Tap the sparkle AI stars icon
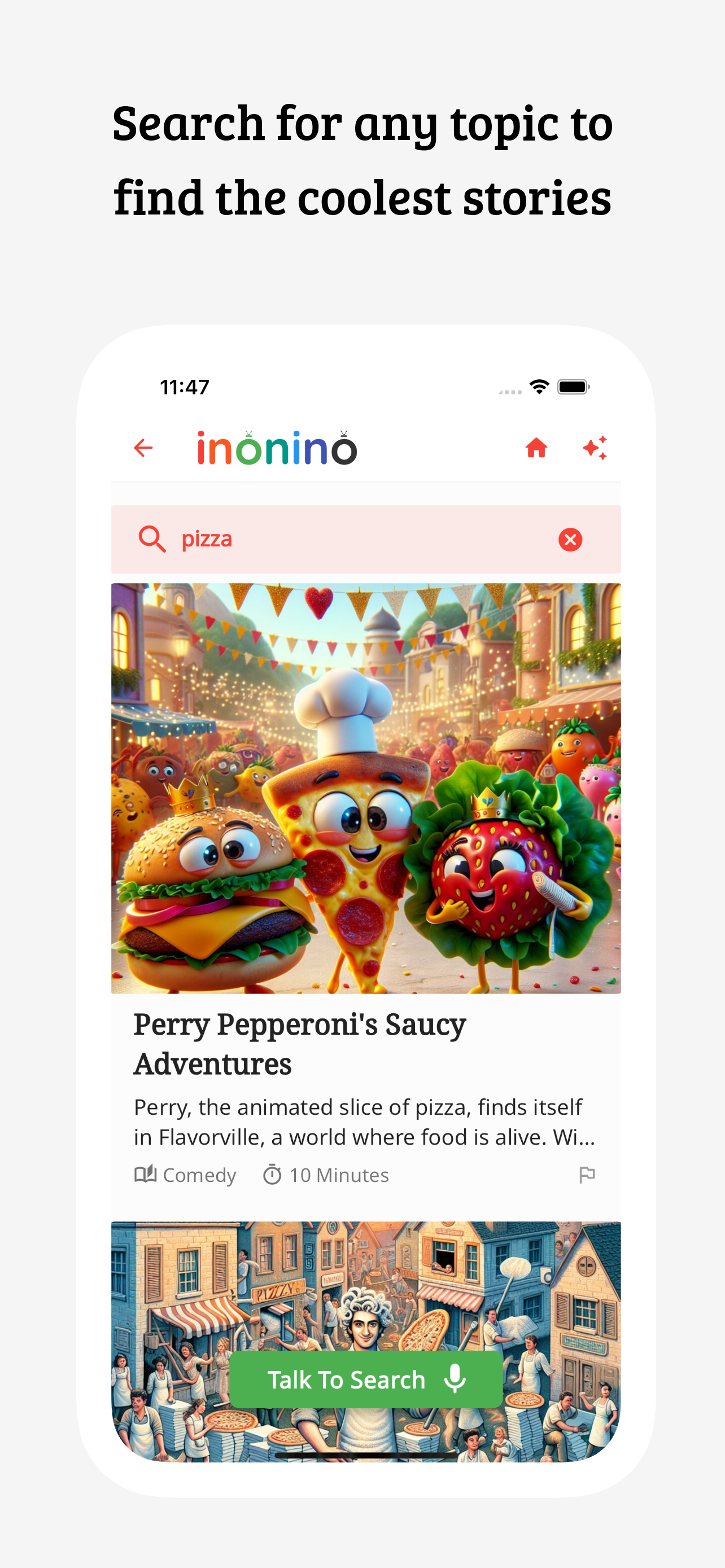Viewport: 725px width, 1568px height. [x=595, y=448]
